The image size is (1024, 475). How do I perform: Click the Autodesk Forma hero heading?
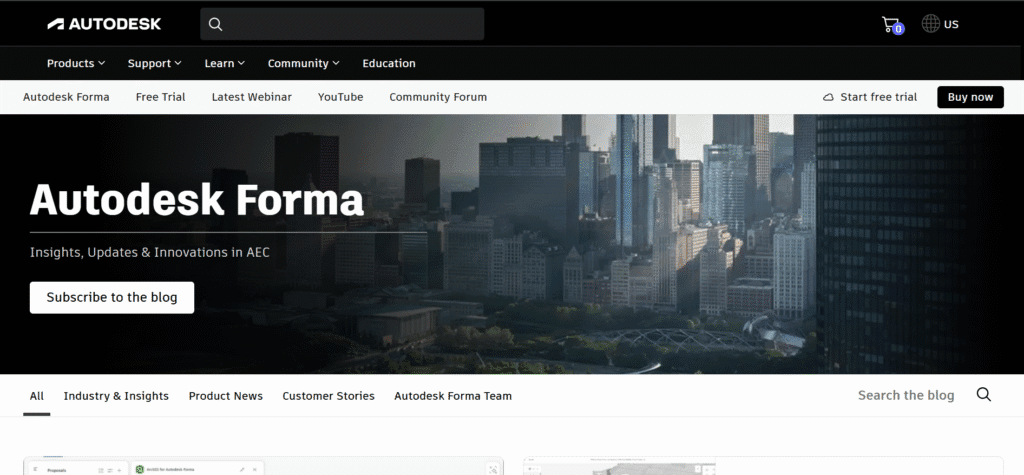tap(197, 199)
